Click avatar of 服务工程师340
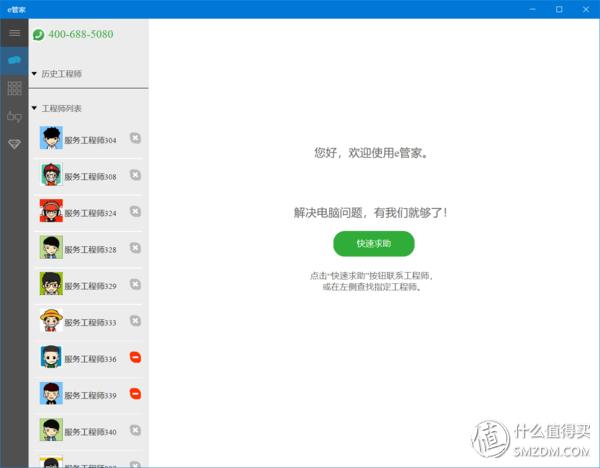 click(x=51, y=429)
